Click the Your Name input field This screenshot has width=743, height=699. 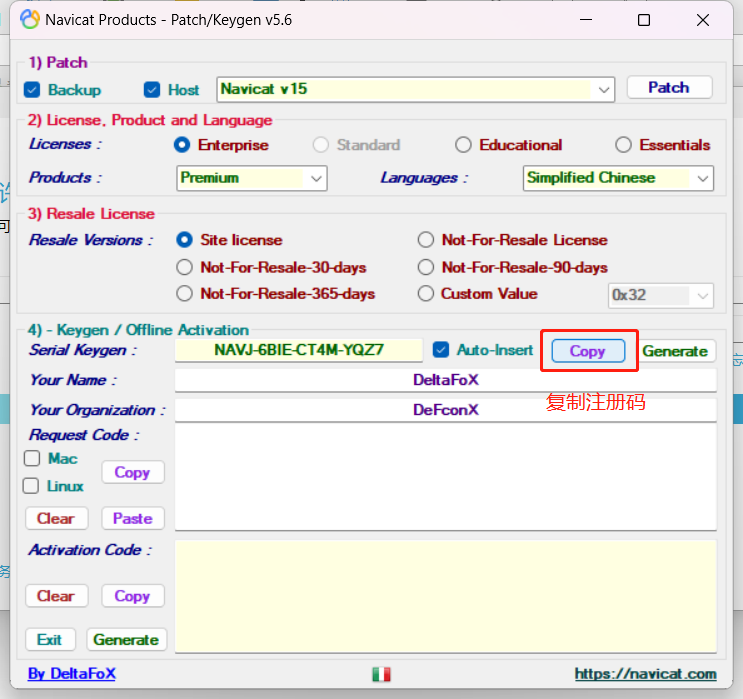[x=445, y=380]
